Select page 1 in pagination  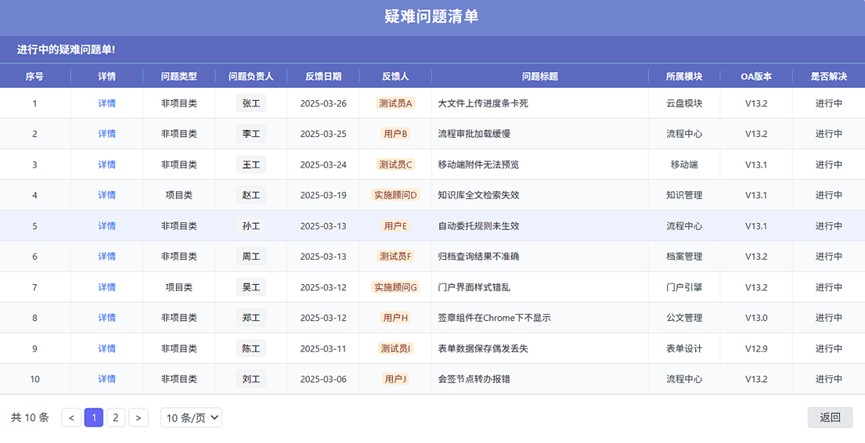(x=94, y=418)
